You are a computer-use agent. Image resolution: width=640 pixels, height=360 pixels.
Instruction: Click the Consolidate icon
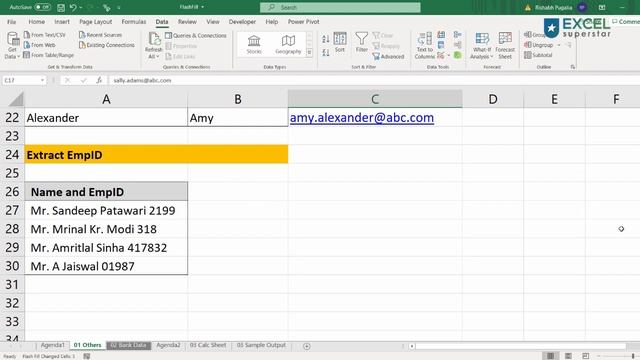pos(458,35)
